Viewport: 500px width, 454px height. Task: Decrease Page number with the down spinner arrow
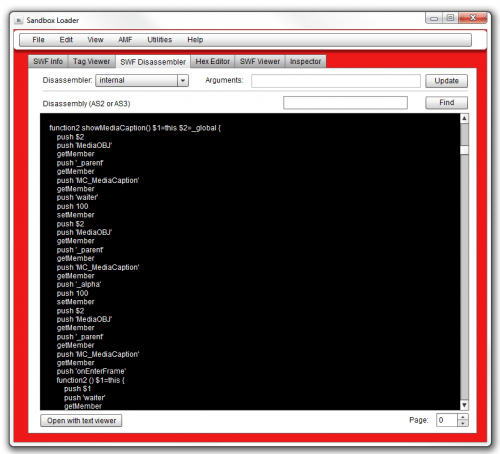pos(463,423)
